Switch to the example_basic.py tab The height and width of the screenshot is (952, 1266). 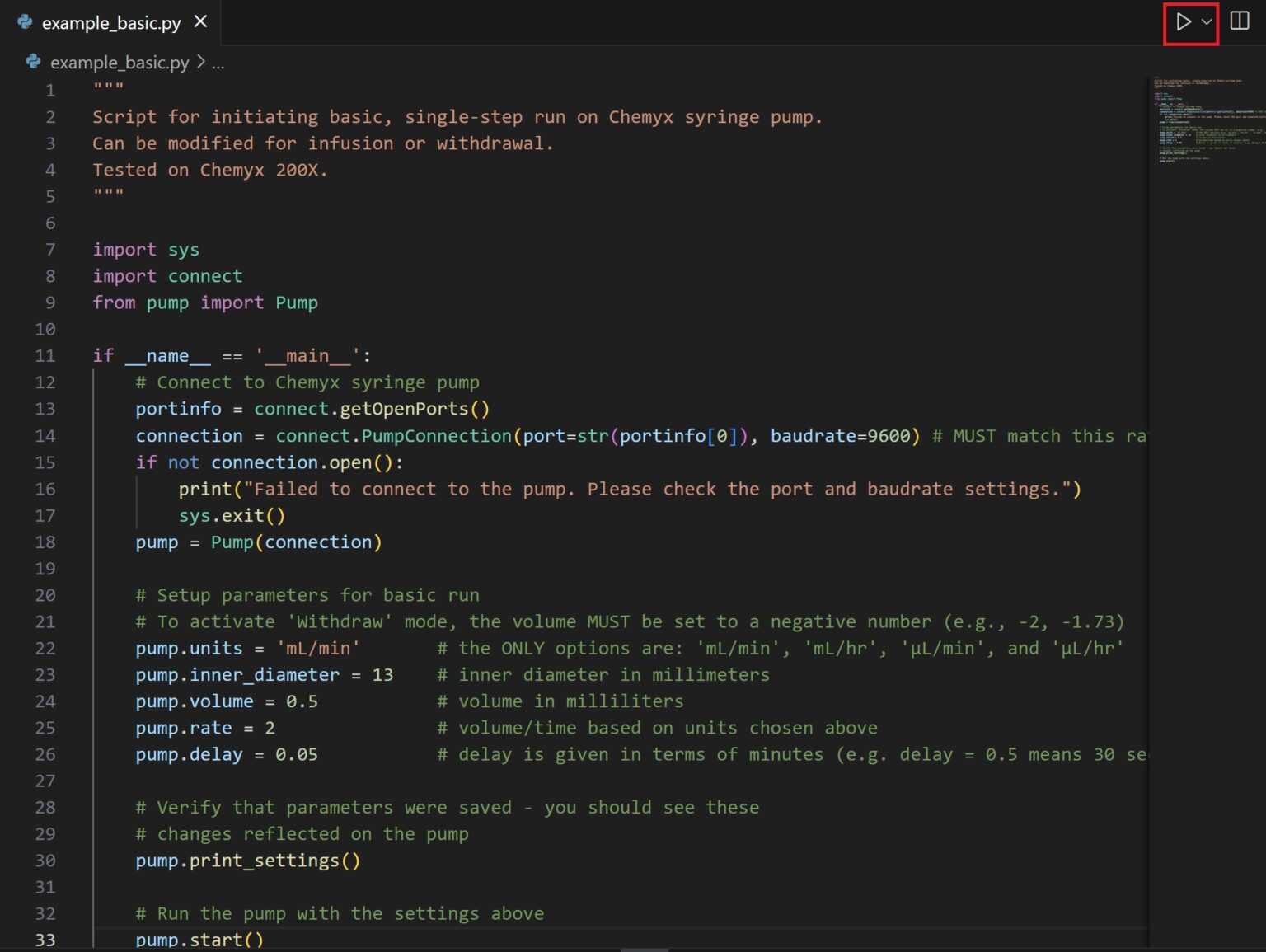tap(112, 22)
